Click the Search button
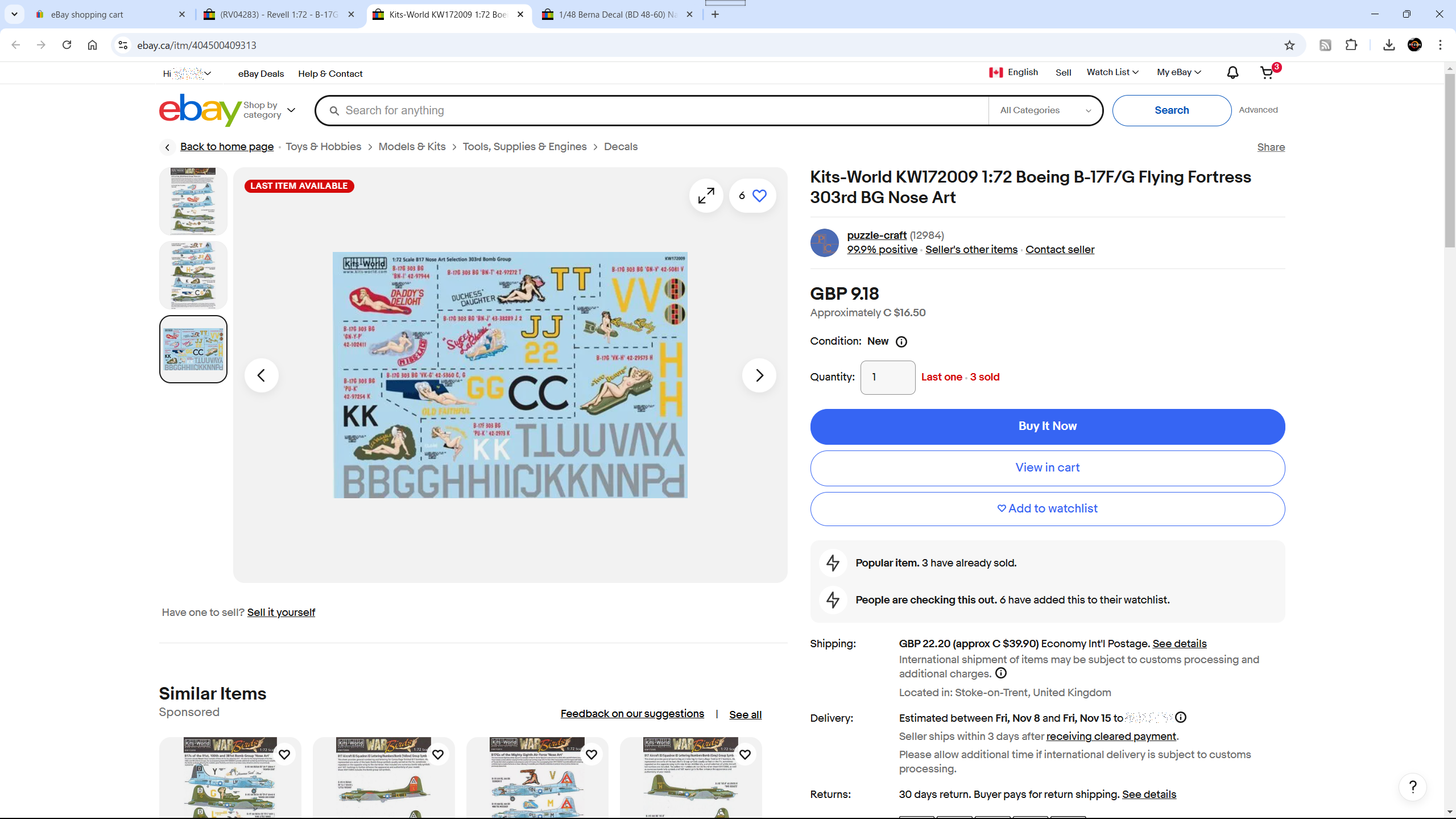Screen dimensions: 1456x819 (1172, 110)
